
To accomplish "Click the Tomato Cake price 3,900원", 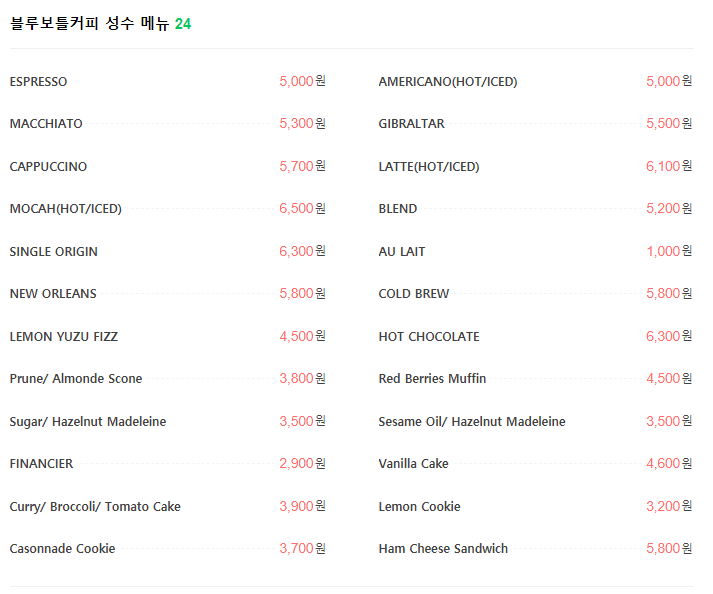I will click(x=302, y=507).
